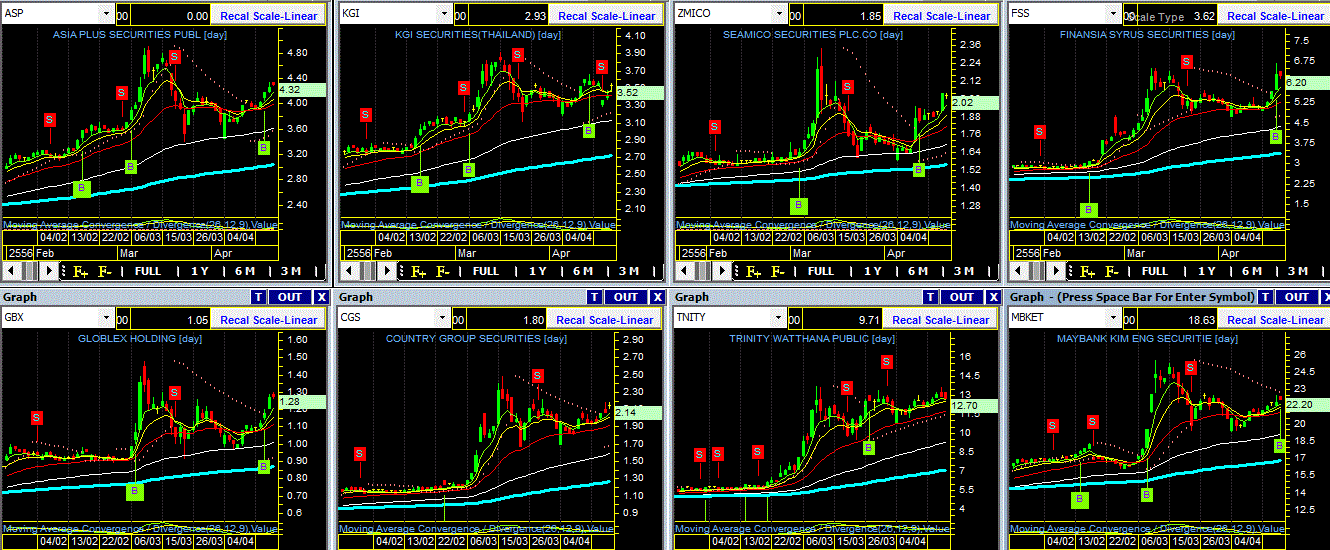
Task: Click the T icon on TNITY graph title bar
Action: click(x=930, y=297)
